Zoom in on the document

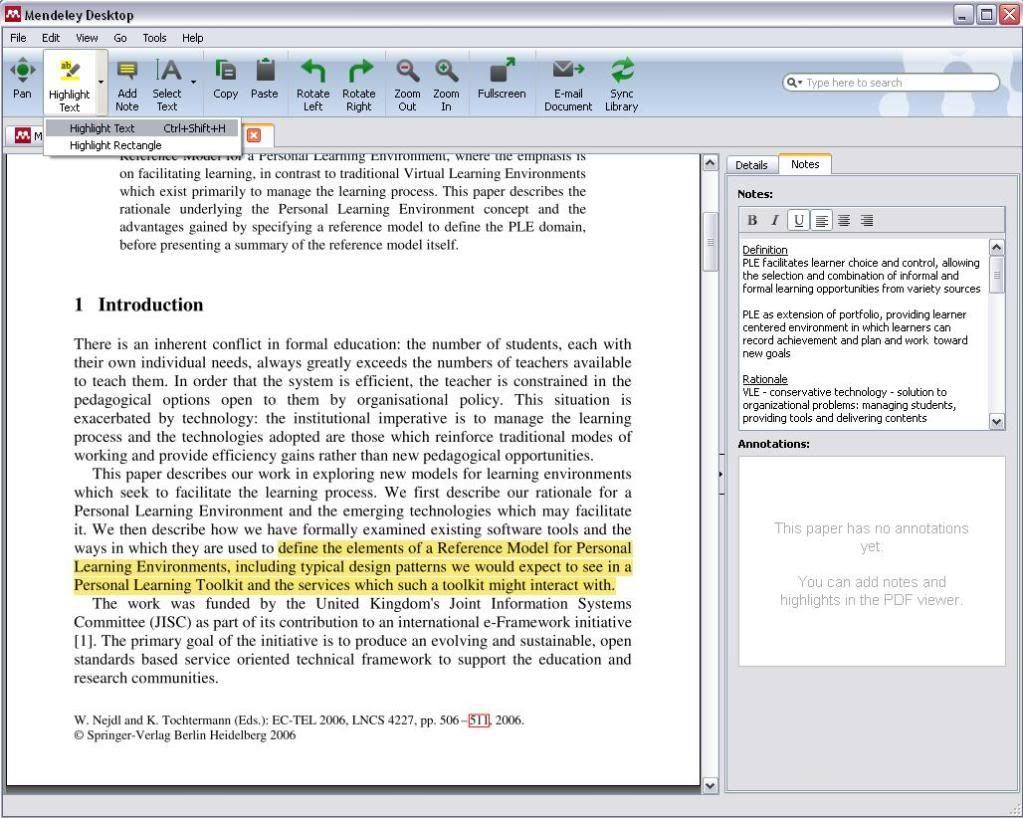pyautogui.click(x=446, y=85)
